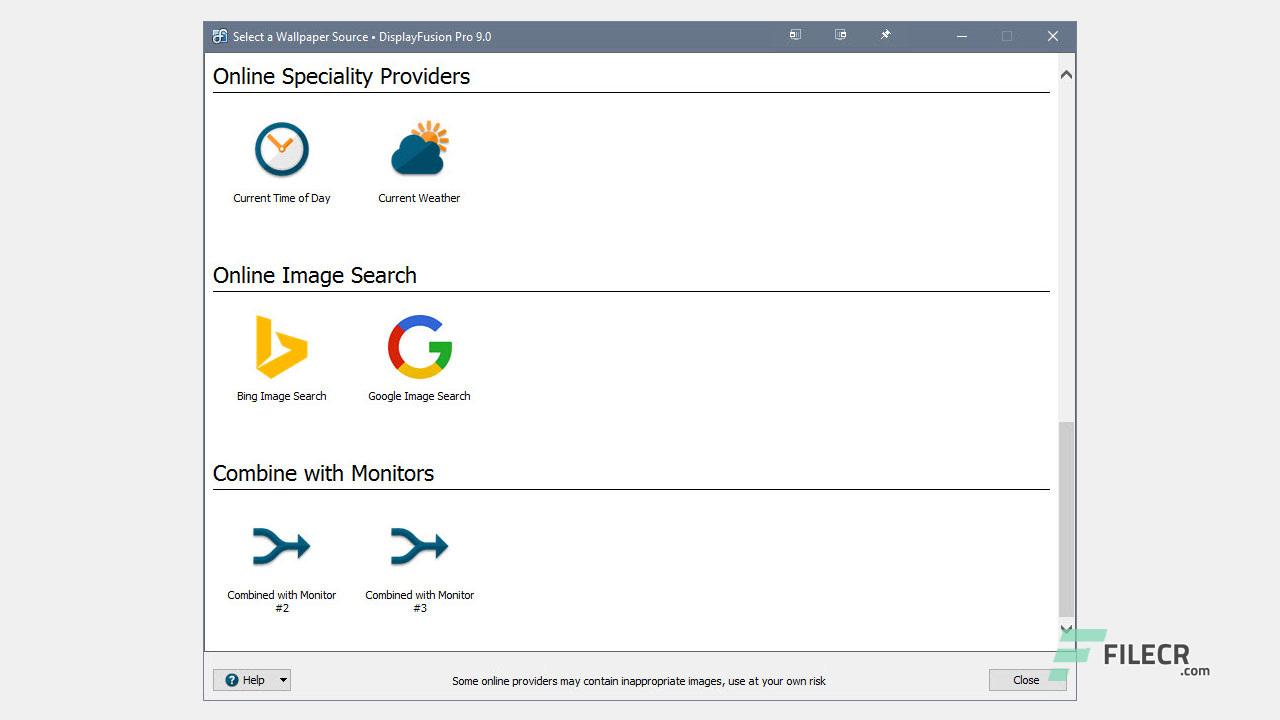Click the Online Speciality Providers heading

click(341, 77)
